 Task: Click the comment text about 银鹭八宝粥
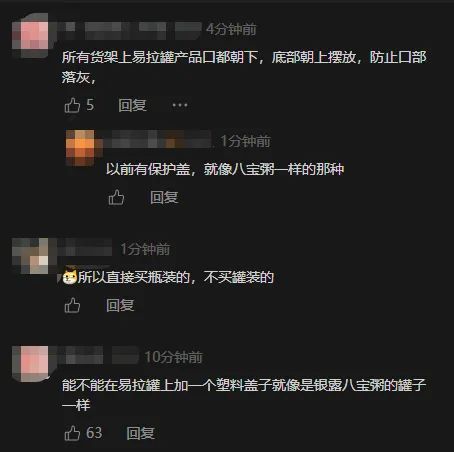244,395
